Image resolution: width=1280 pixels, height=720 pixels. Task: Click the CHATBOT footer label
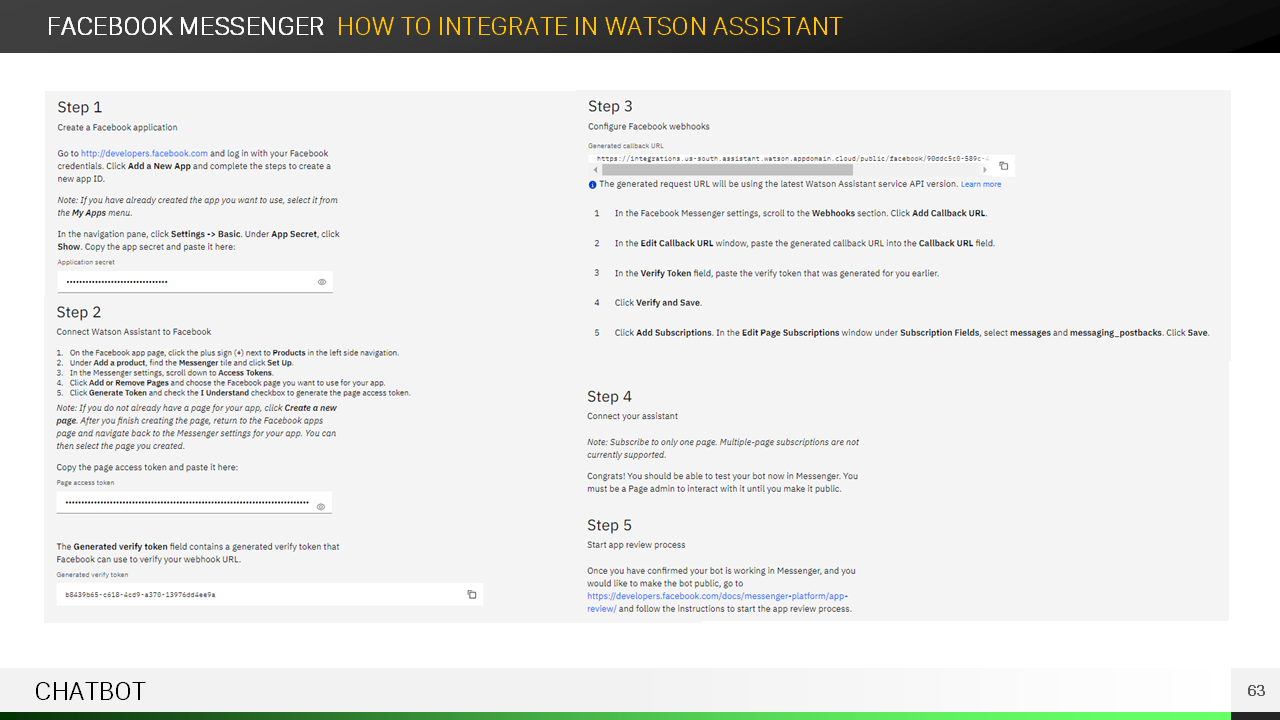tap(90, 691)
